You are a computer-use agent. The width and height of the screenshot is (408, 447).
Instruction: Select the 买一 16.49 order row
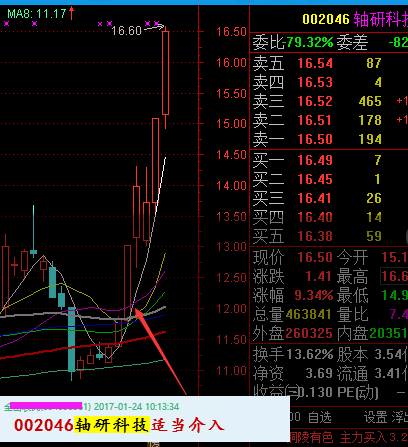[329, 160]
